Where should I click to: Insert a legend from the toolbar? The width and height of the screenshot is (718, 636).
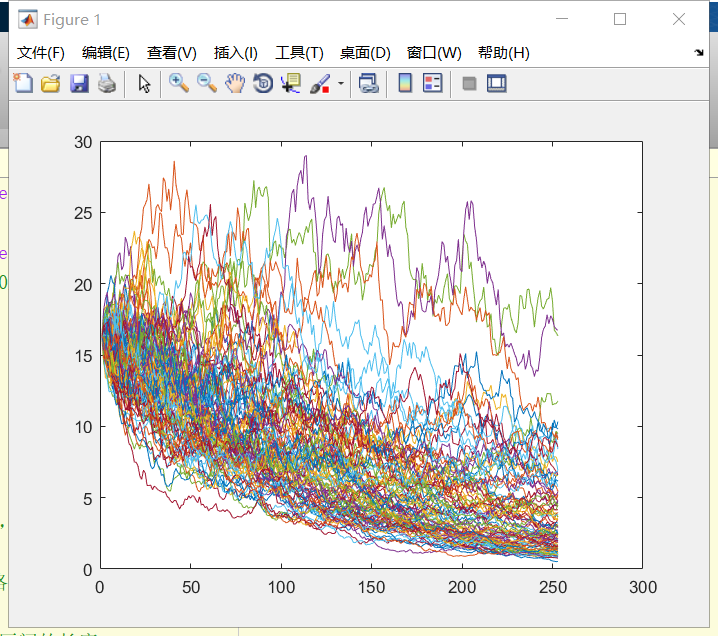(x=433, y=84)
